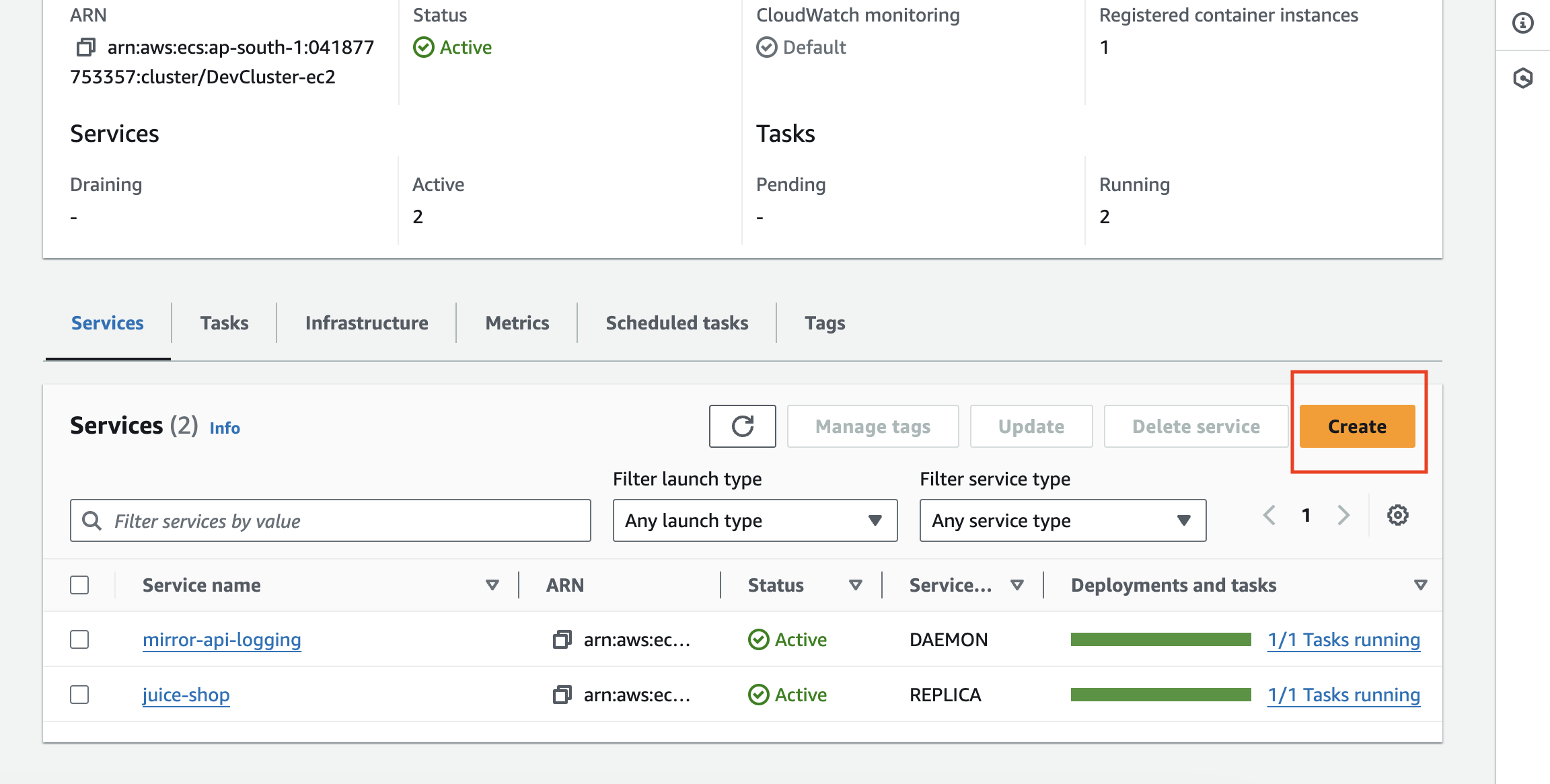Image resolution: width=1550 pixels, height=784 pixels.
Task: Go to next page arrow
Action: tap(1343, 516)
